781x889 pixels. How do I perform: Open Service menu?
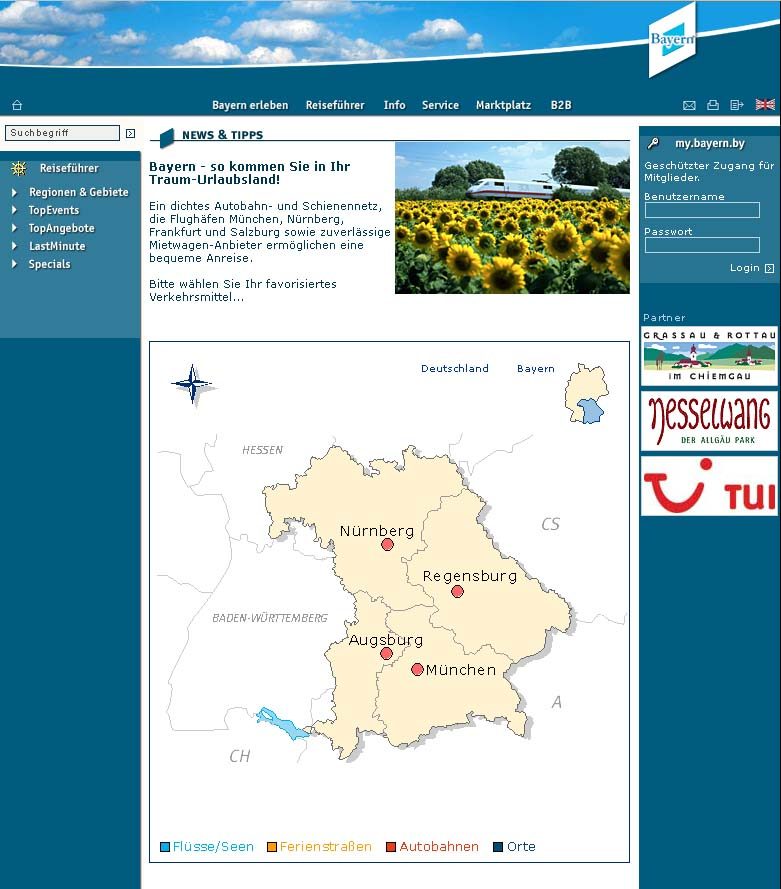coord(440,105)
